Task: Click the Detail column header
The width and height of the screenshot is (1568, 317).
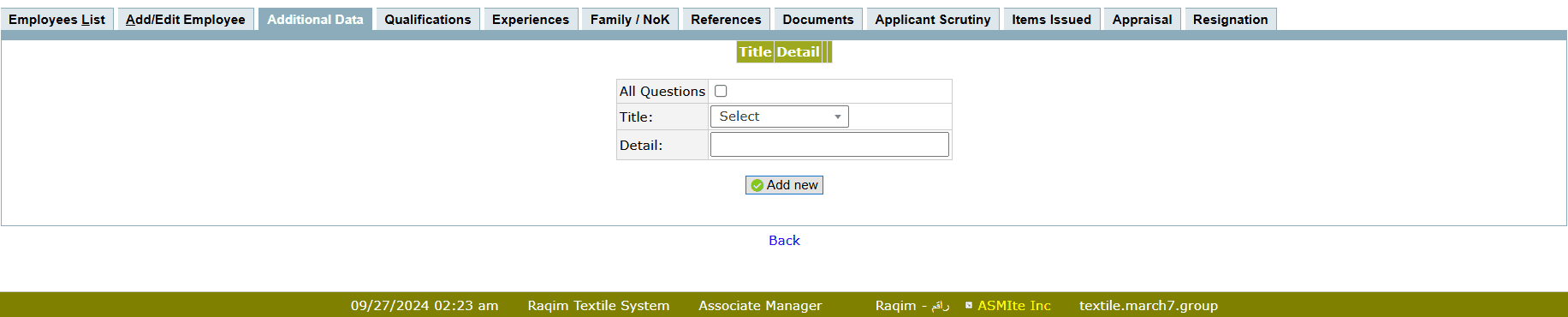Action: [x=799, y=52]
